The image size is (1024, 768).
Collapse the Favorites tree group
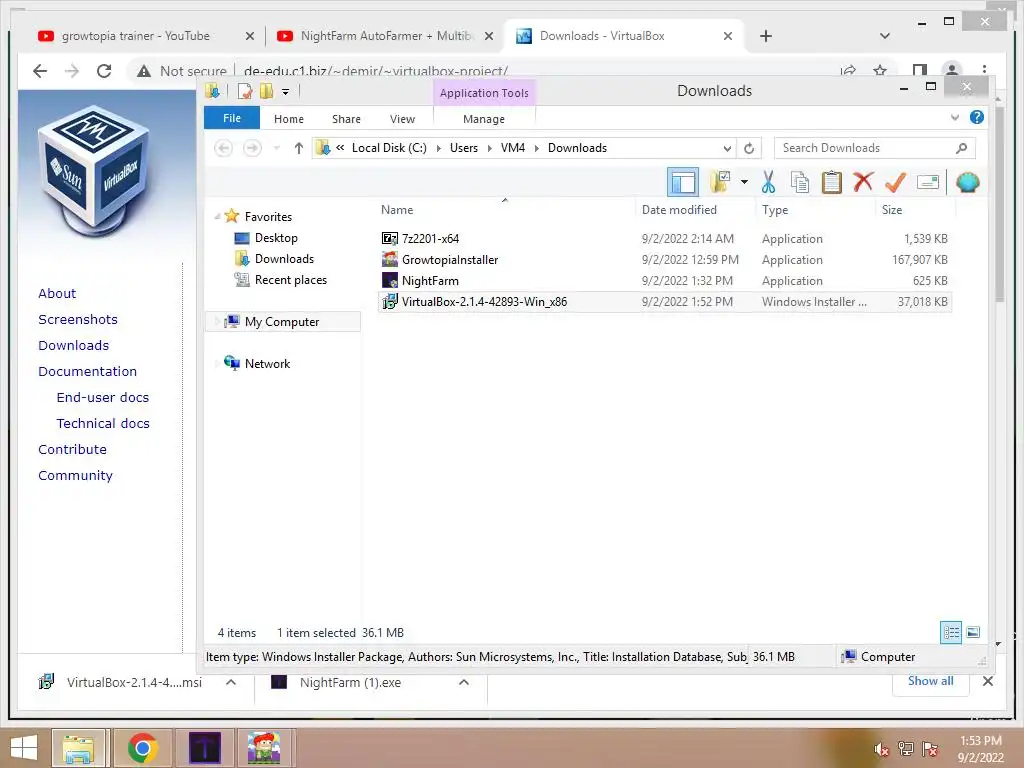tap(217, 216)
